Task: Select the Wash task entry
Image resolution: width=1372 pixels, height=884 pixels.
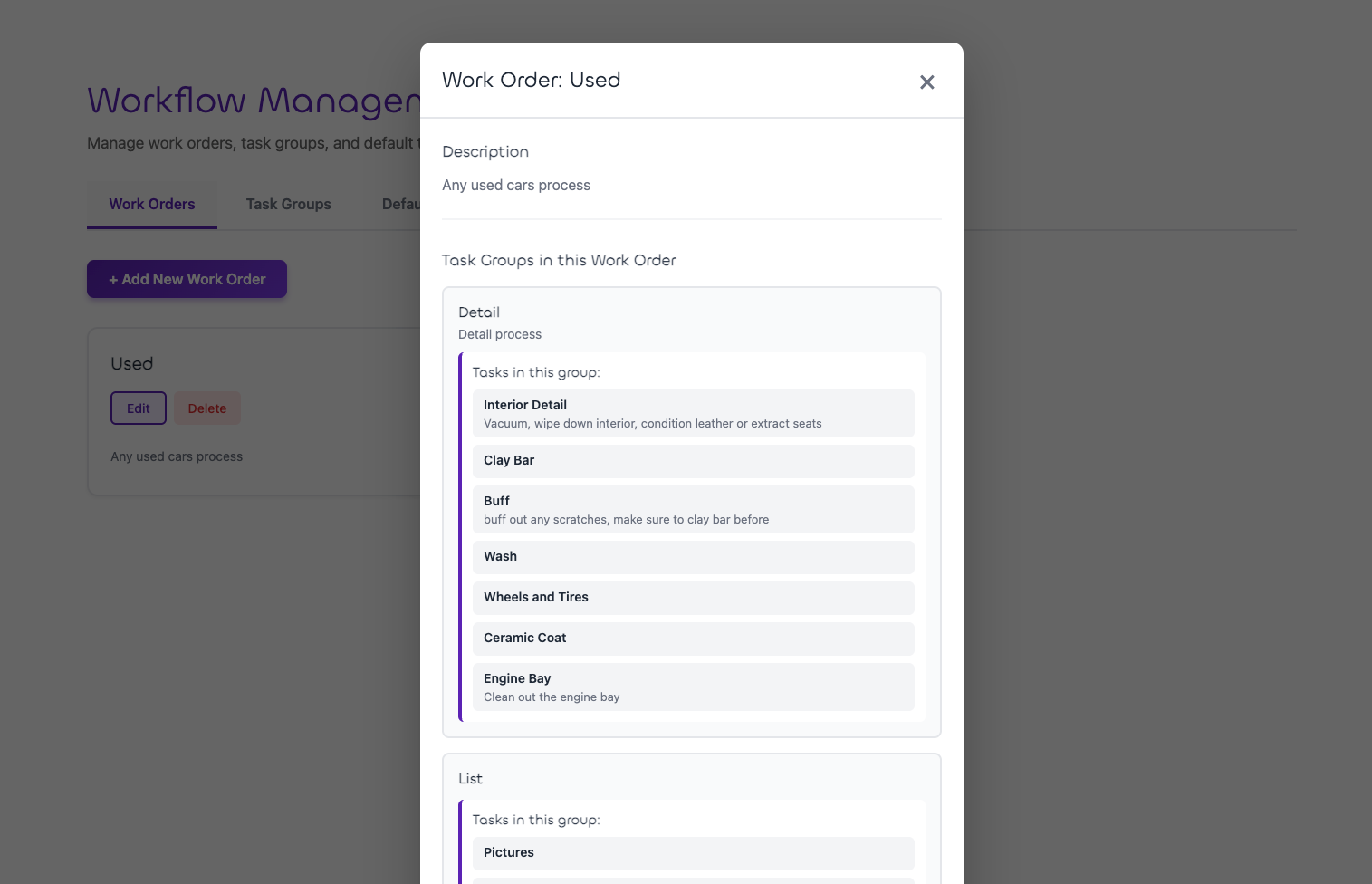Action: click(693, 557)
